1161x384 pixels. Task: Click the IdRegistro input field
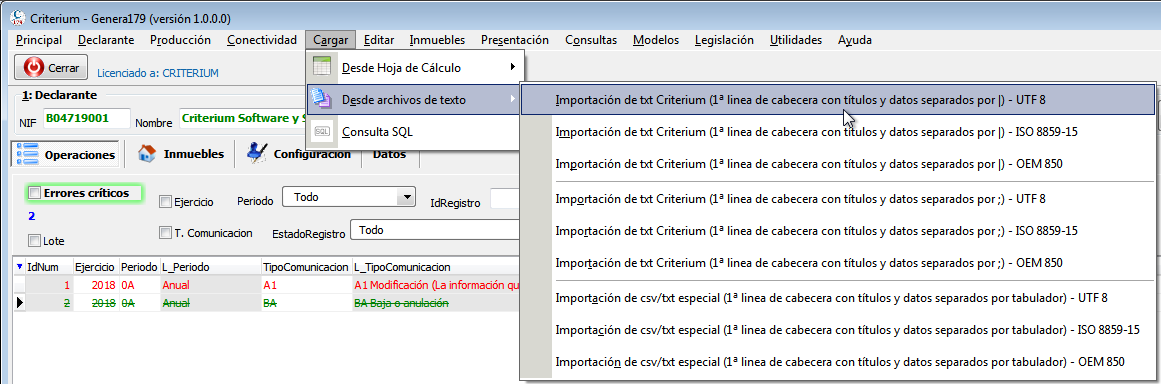(x=505, y=199)
